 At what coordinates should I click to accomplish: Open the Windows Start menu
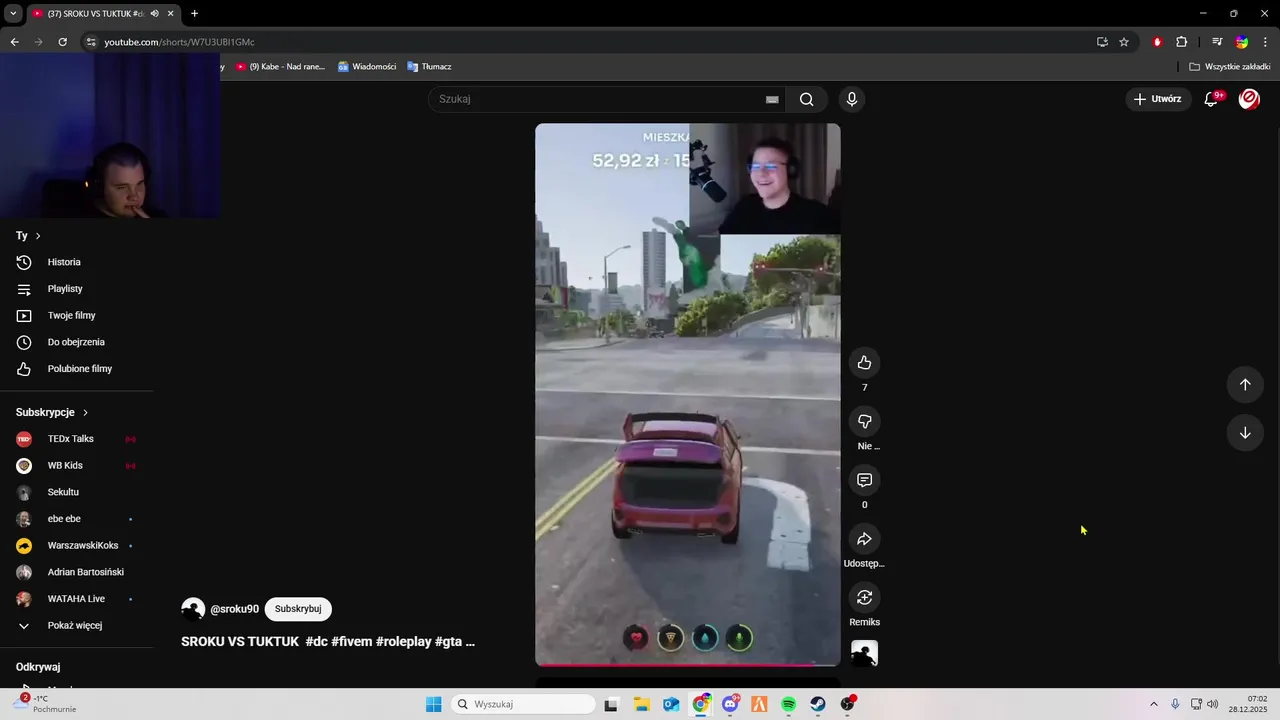(433, 704)
